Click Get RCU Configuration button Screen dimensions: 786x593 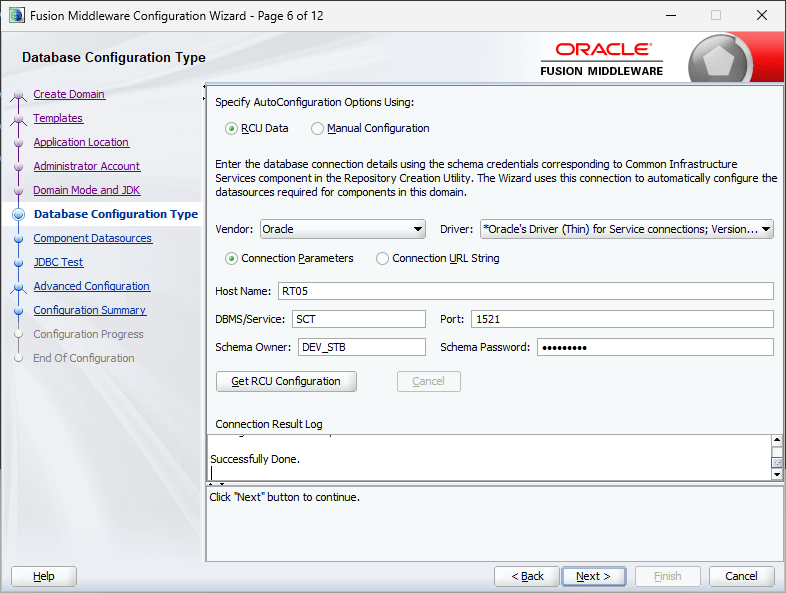(286, 381)
